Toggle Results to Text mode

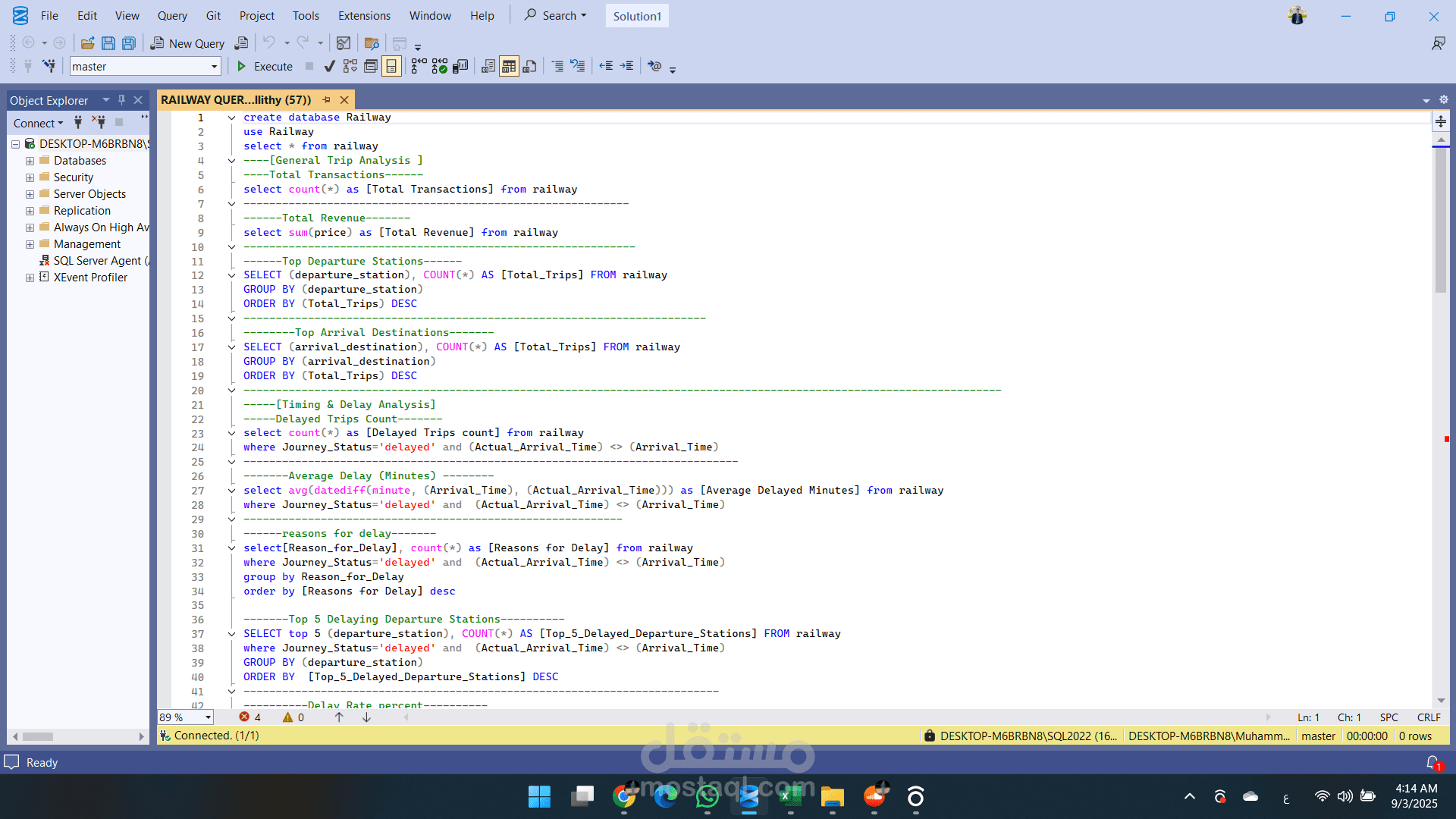(488, 67)
